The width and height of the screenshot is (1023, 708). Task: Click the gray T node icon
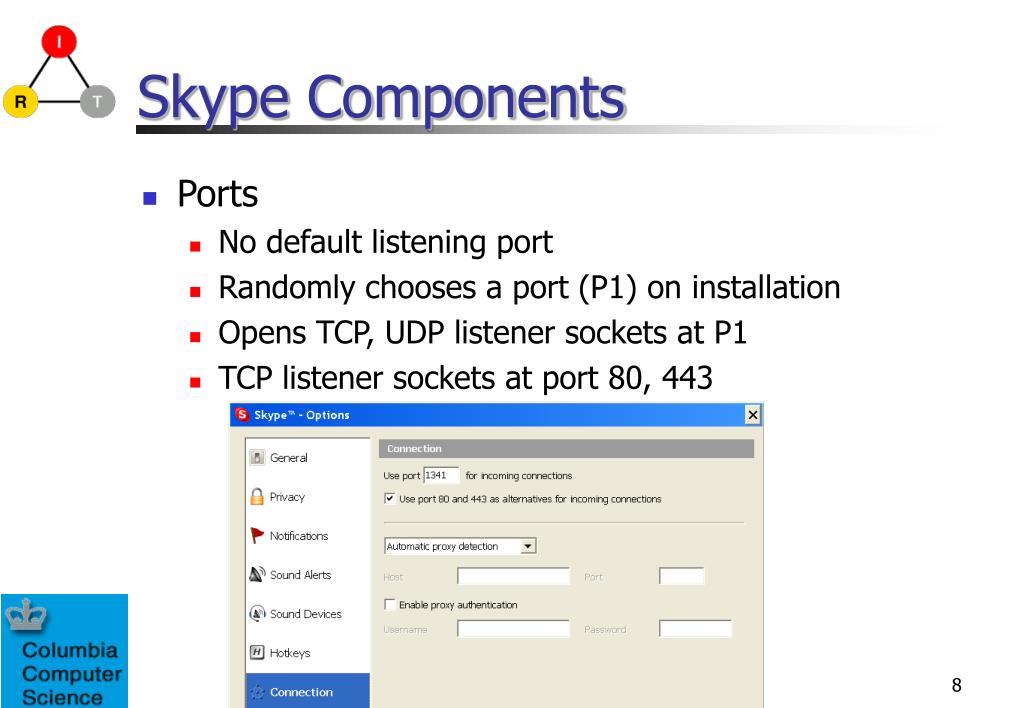pyautogui.click(x=98, y=102)
